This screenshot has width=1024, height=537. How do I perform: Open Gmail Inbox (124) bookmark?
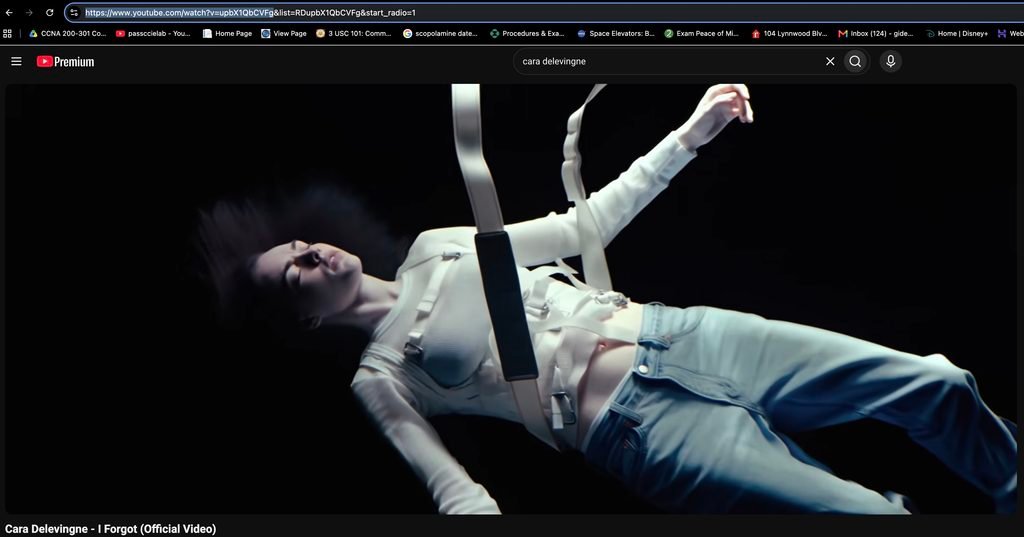click(x=876, y=33)
